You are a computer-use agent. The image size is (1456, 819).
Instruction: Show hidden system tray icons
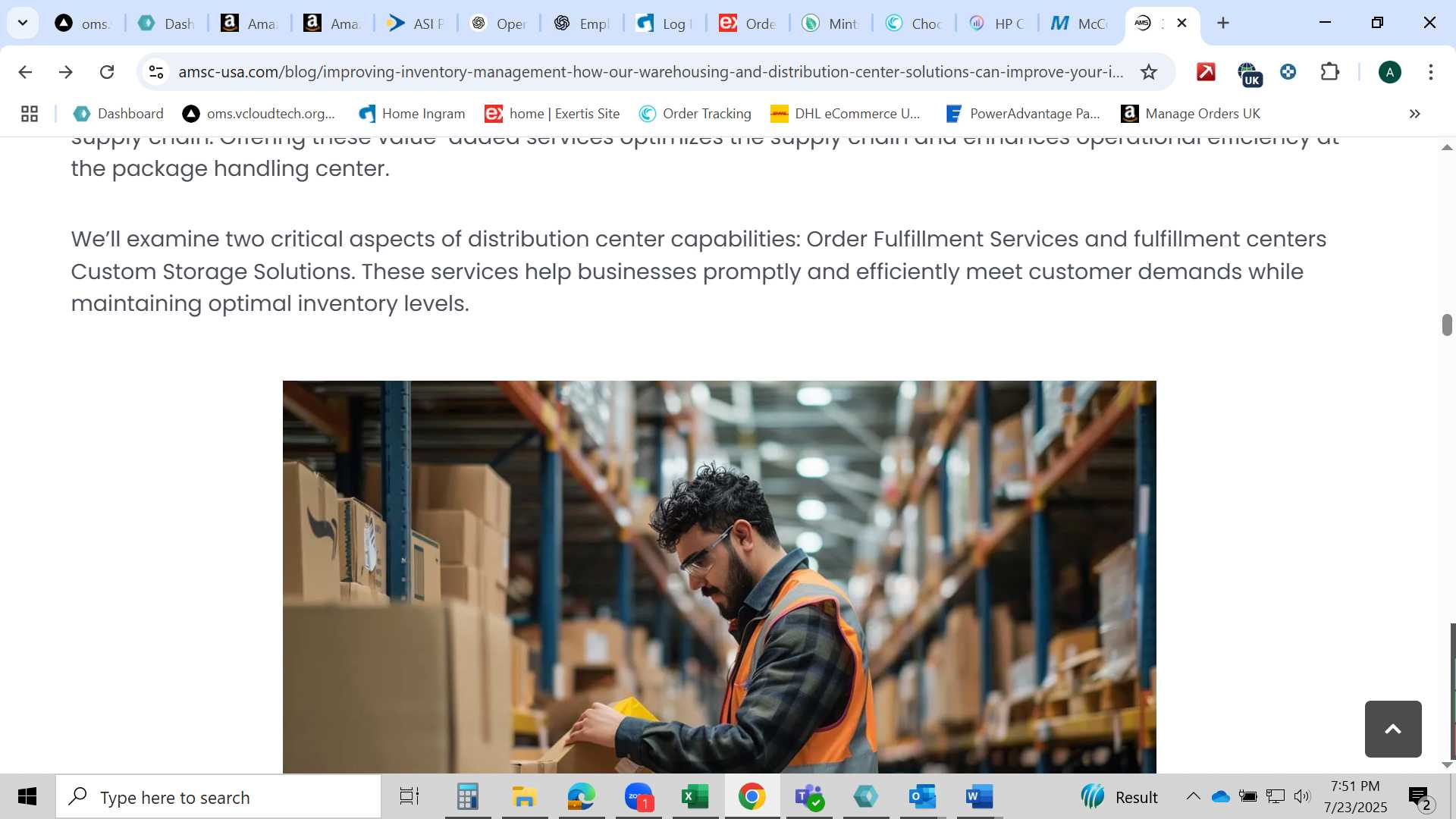pos(1193,796)
